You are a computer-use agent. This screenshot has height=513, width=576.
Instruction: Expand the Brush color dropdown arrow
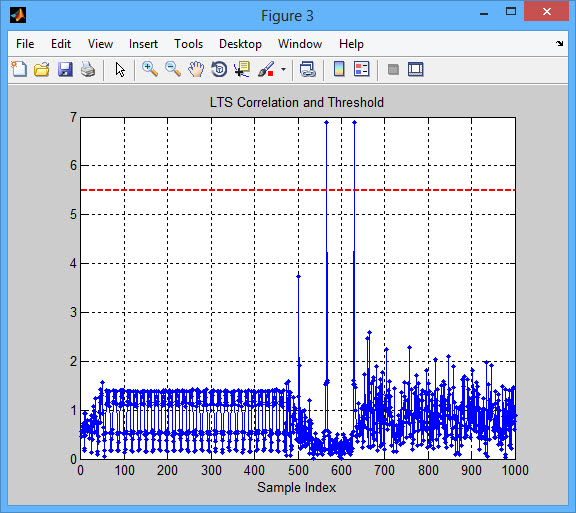point(283,69)
